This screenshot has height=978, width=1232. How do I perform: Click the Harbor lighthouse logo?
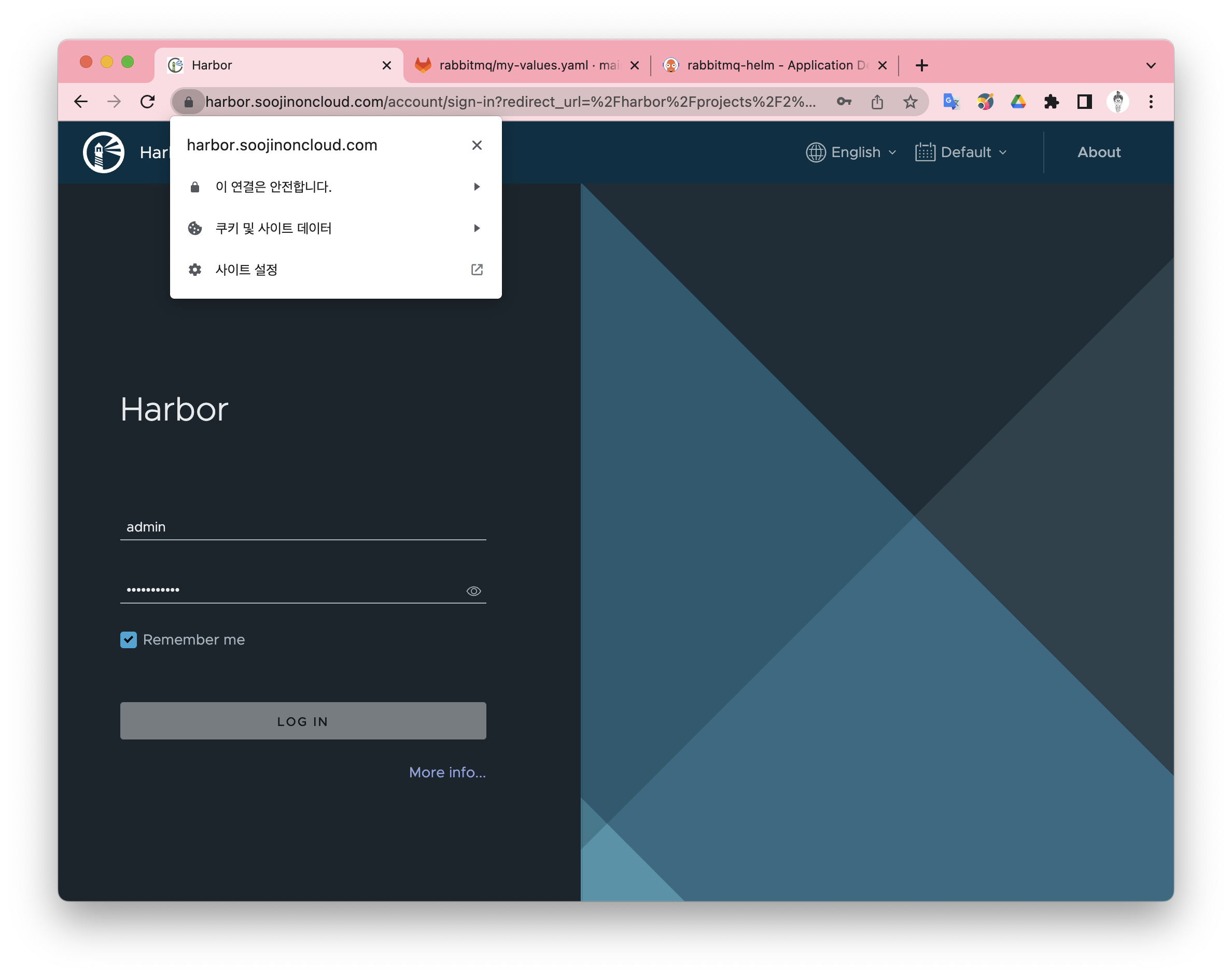pyautogui.click(x=103, y=152)
